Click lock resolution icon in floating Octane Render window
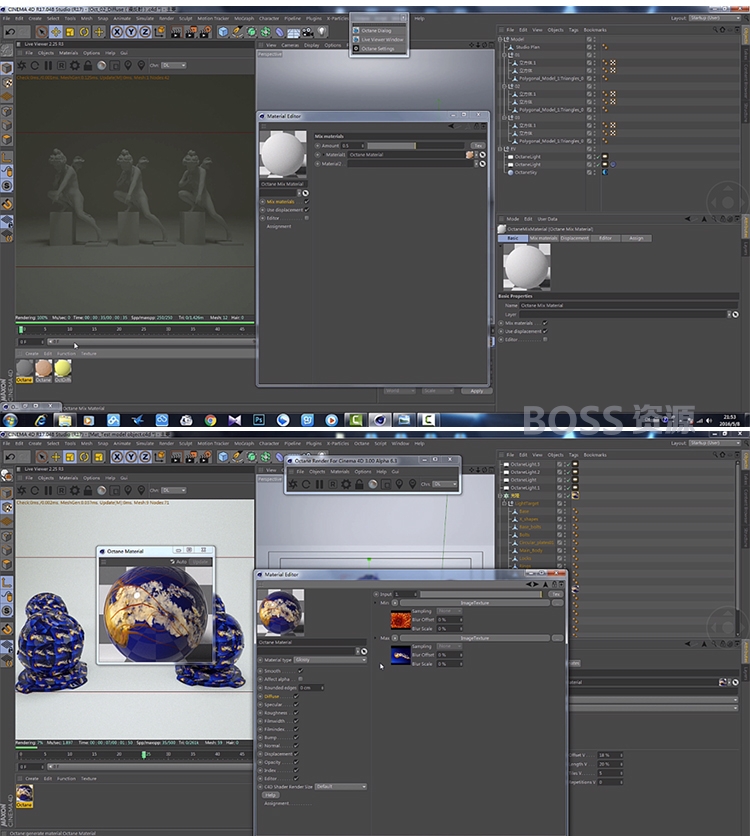The image size is (750, 838). pyautogui.click(x=359, y=484)
